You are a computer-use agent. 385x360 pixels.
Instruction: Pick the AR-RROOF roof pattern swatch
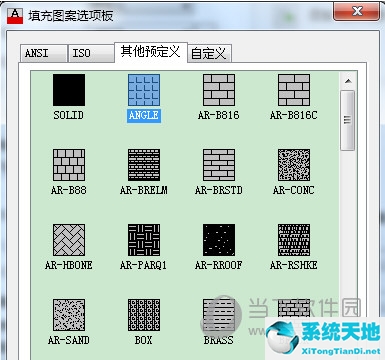click(x=219, y=240)
